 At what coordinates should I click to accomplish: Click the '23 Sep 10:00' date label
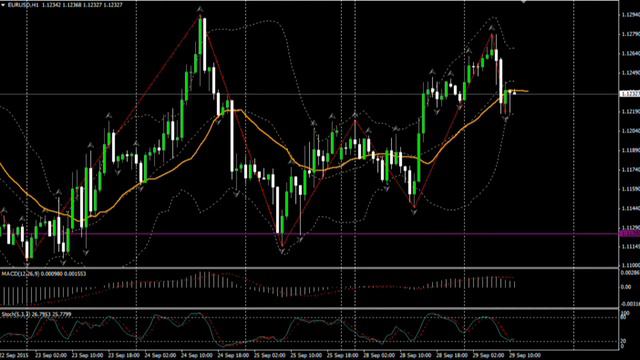[88, 356]
